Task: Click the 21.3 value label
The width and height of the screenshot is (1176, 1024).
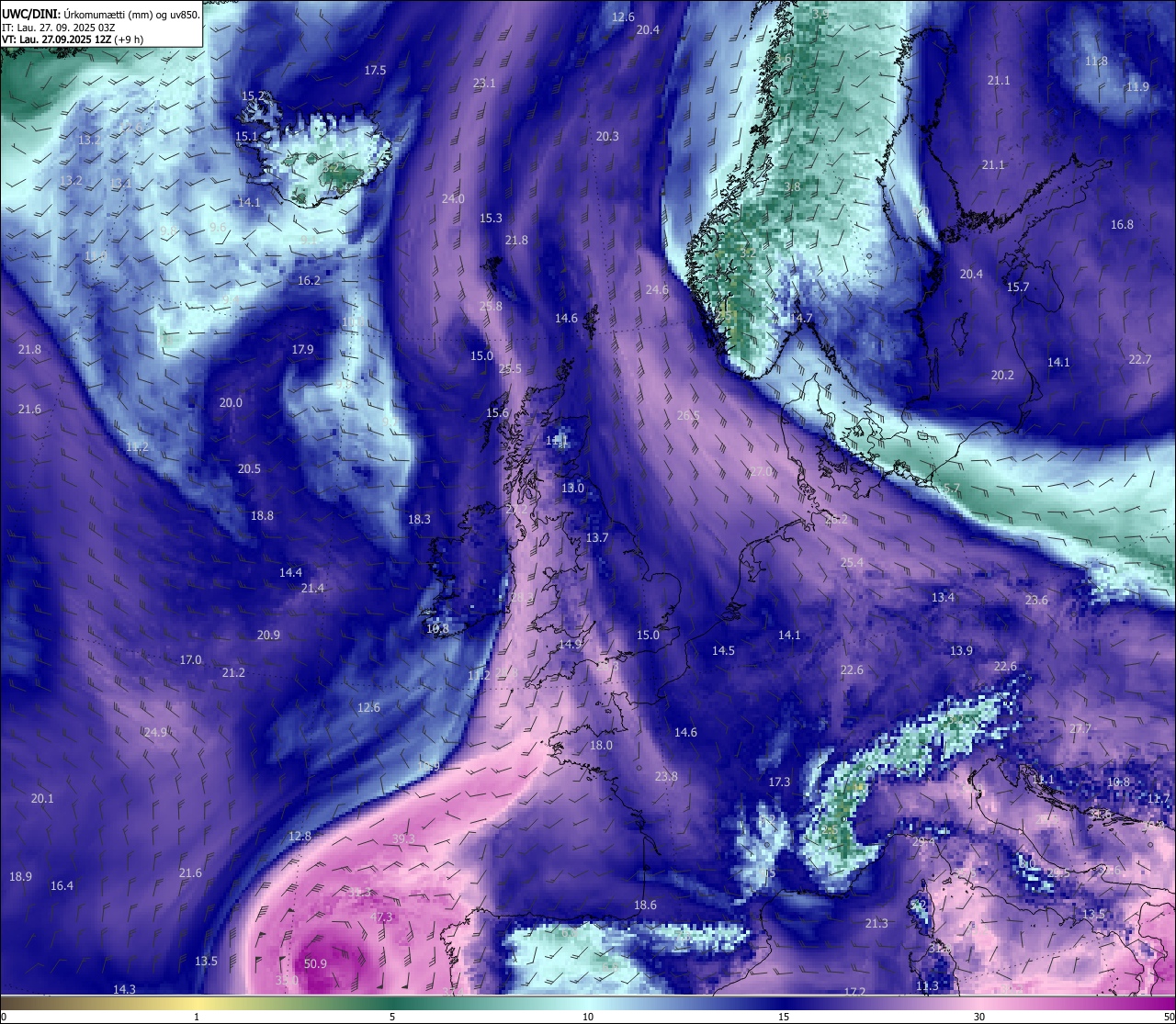Action: click(876, 923)
